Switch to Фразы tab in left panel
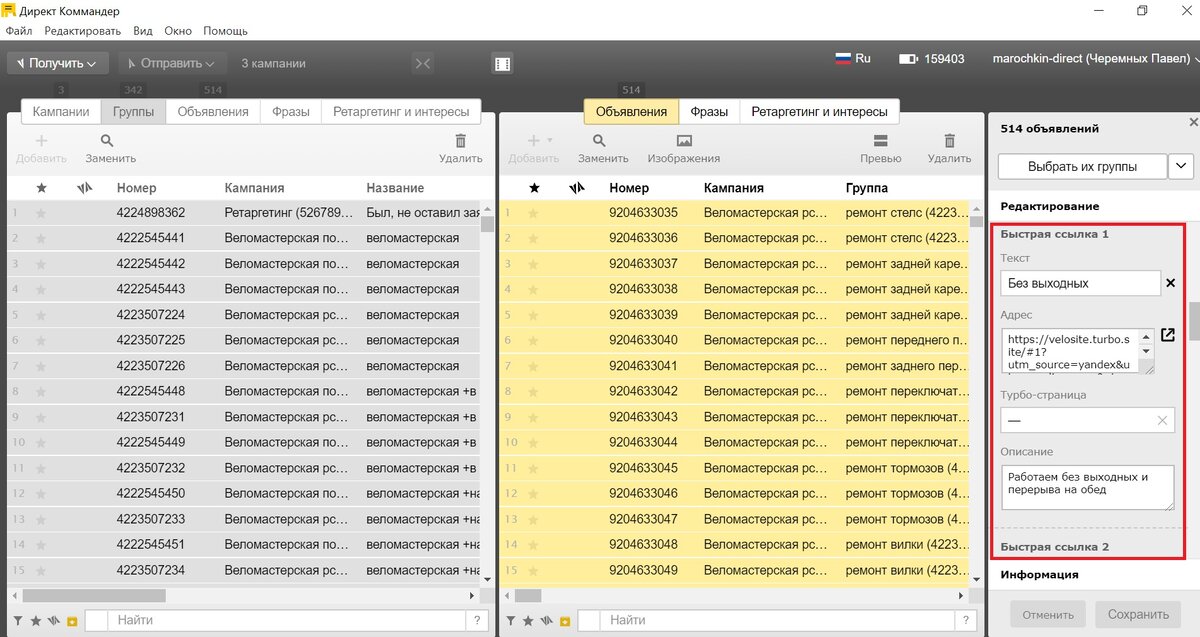Image resolution: width=1200 pixels, height=637 pixels. coord(291,112)
